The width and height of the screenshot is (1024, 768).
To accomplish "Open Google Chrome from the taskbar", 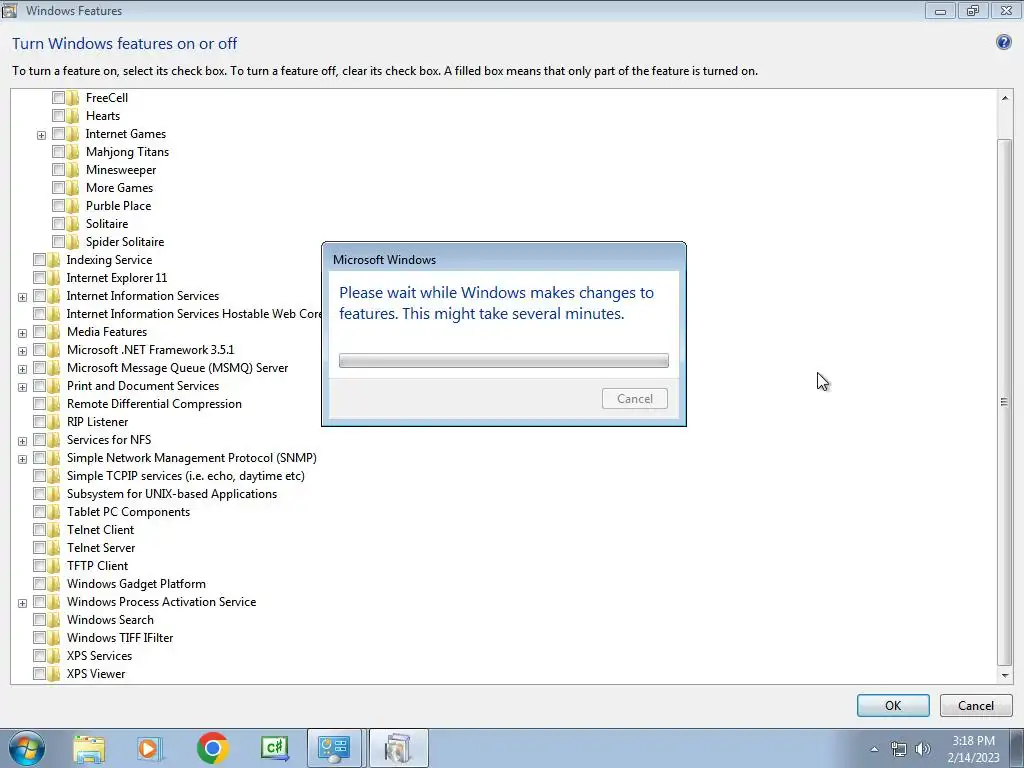I will pos(212,748).
